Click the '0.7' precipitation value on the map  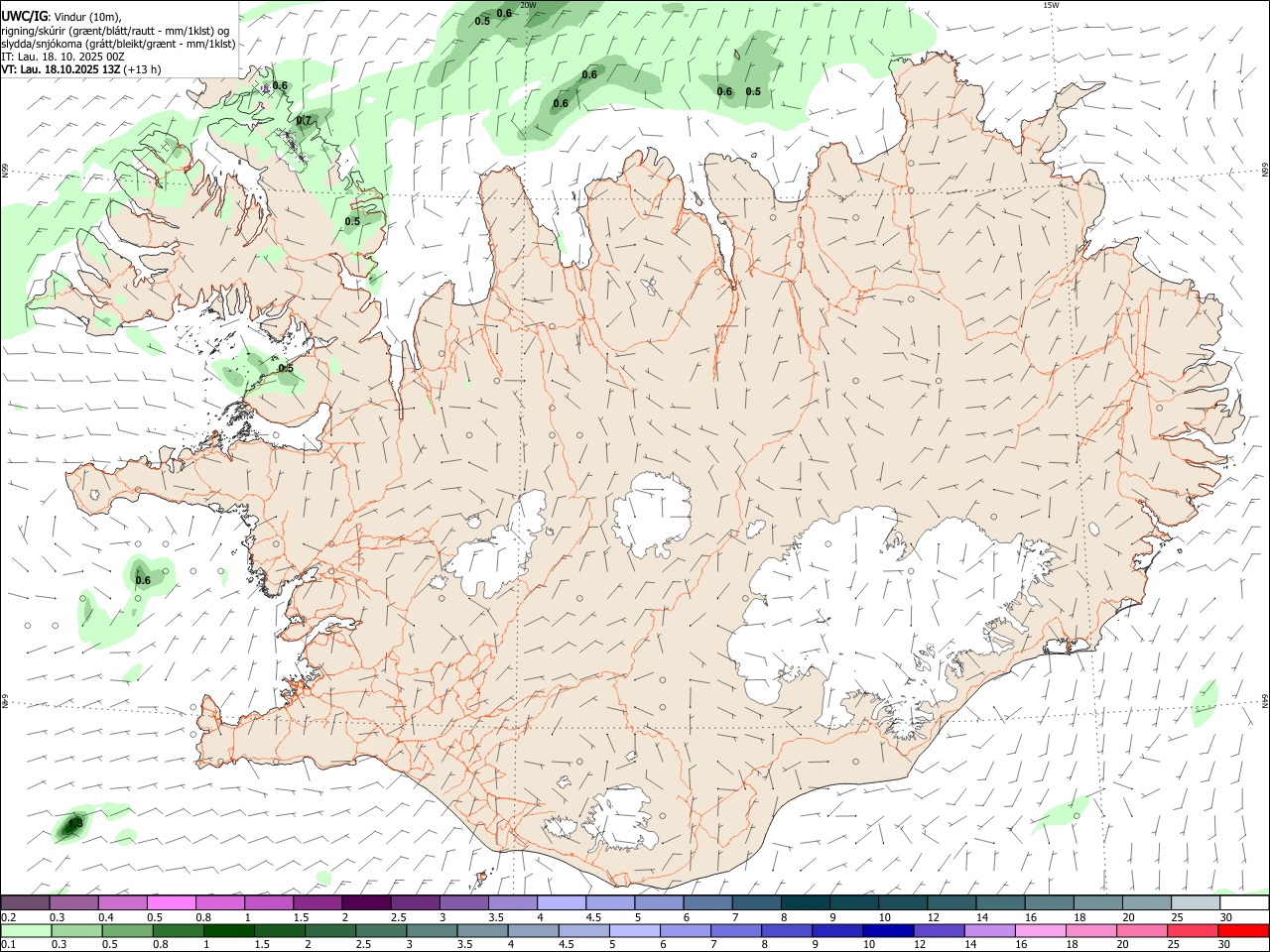pos(304,121)
